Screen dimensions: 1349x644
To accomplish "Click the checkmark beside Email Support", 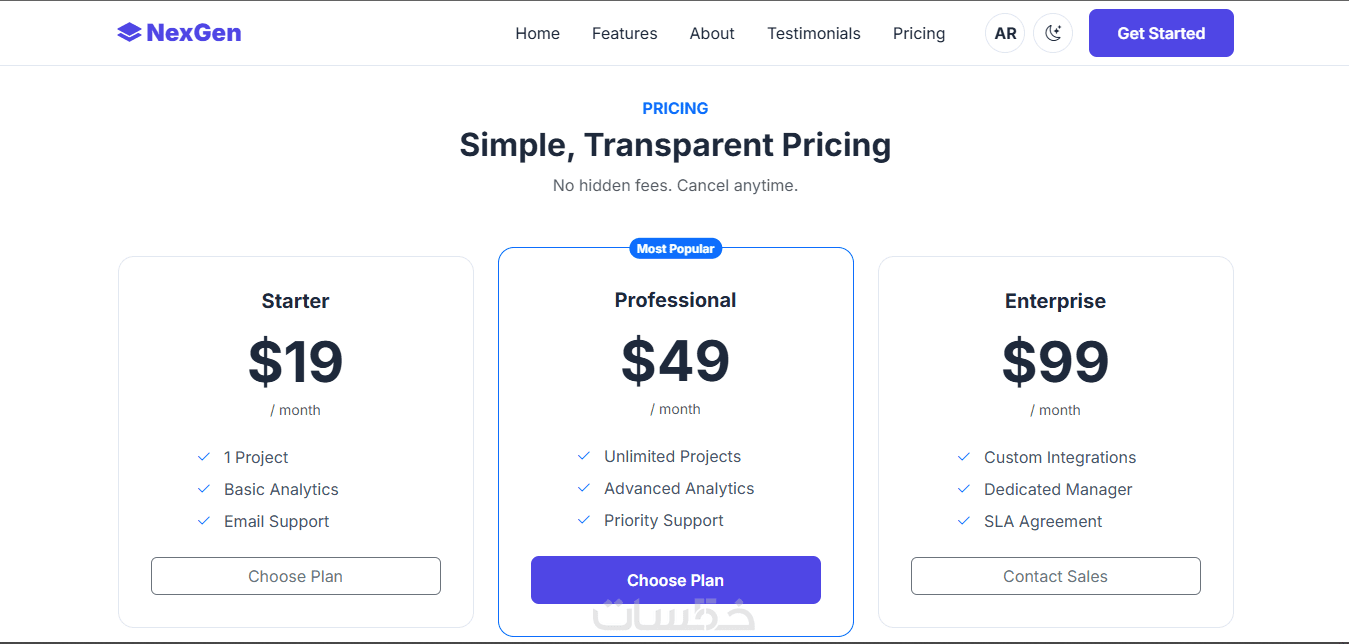I will click(x=204, y=521).
